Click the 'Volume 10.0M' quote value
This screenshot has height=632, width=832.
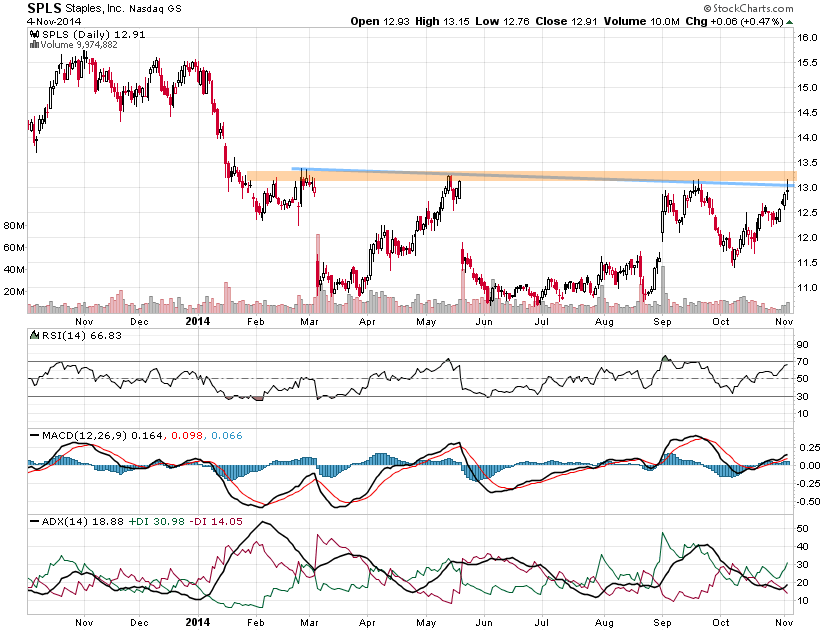[x=642, y=22]
